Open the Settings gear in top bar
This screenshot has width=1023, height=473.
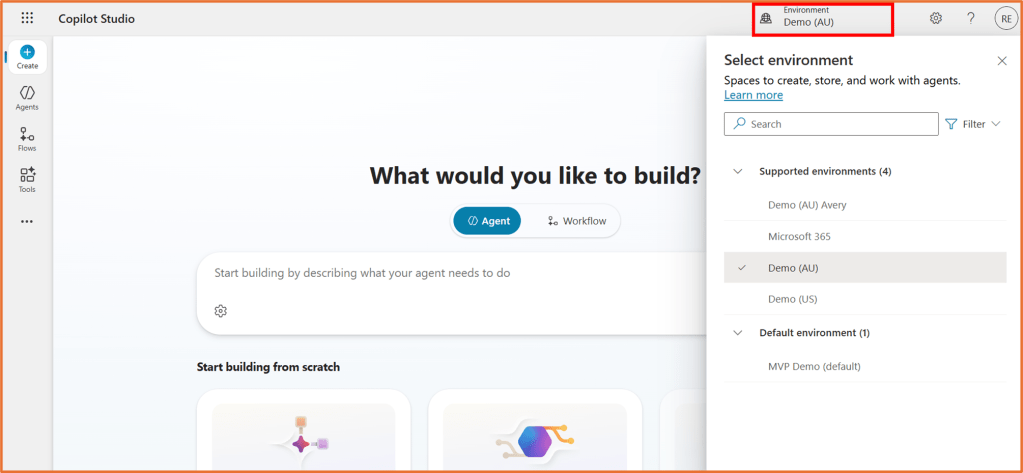pos(936,18)
